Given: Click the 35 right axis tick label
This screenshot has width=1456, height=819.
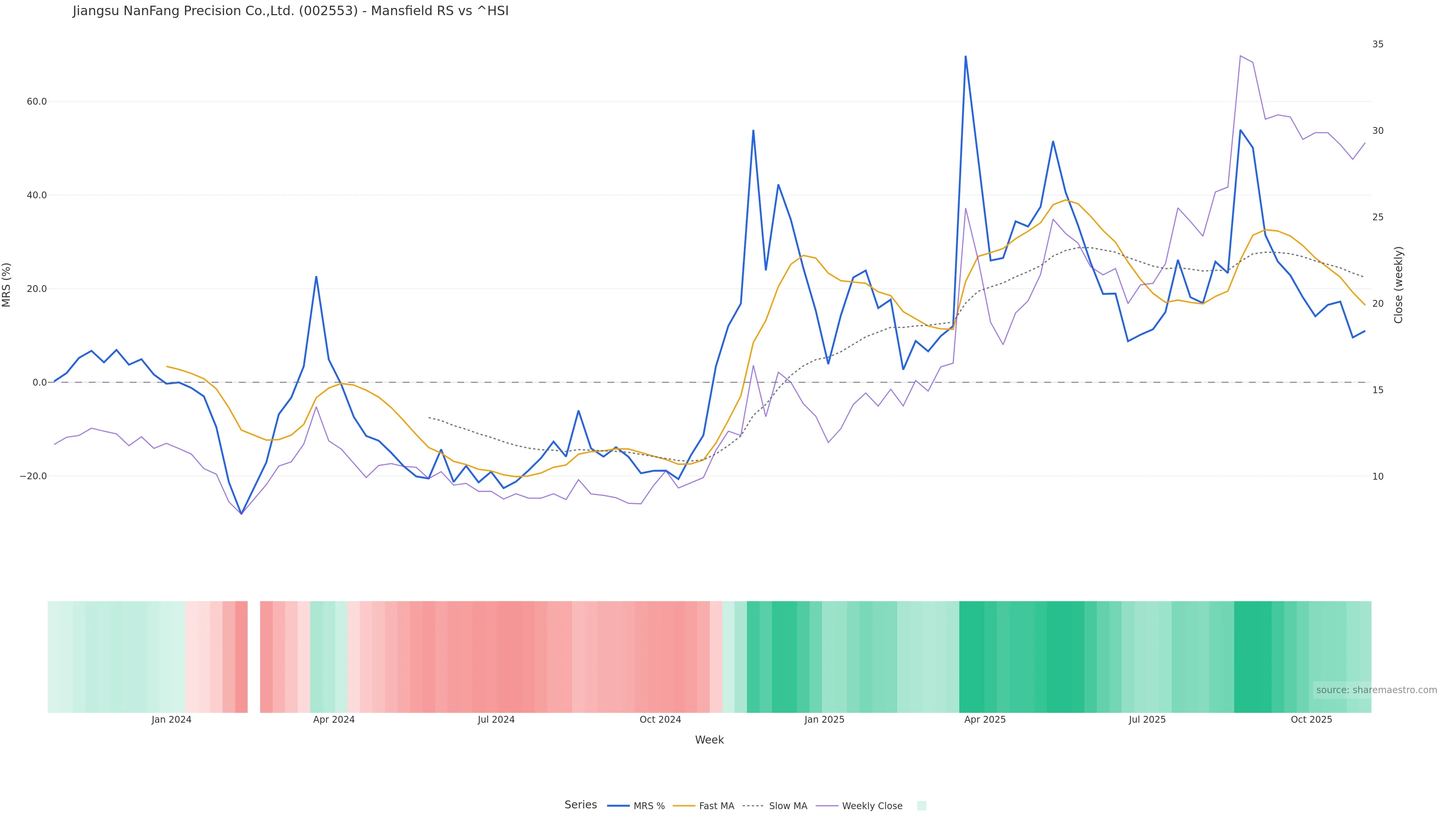Looking at the screenshot, I should pyautogui.click(x=1378, y=44).
